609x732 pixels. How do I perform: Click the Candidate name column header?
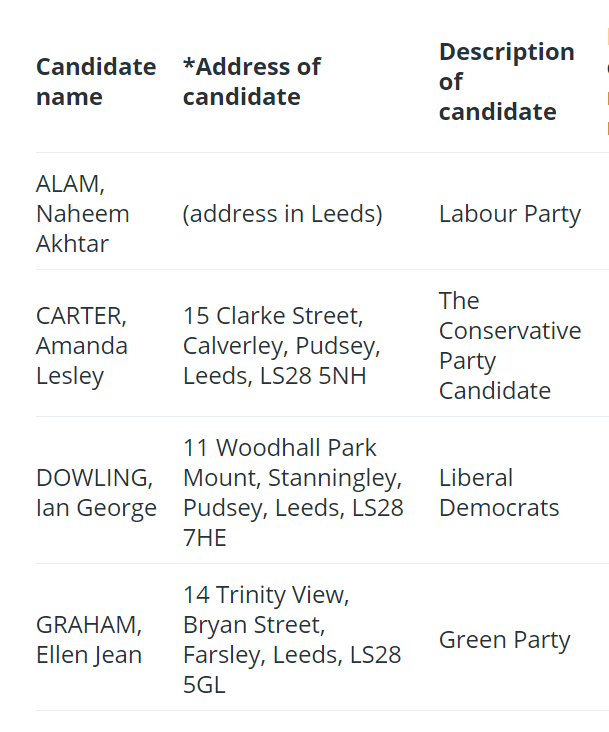[96, 82]
